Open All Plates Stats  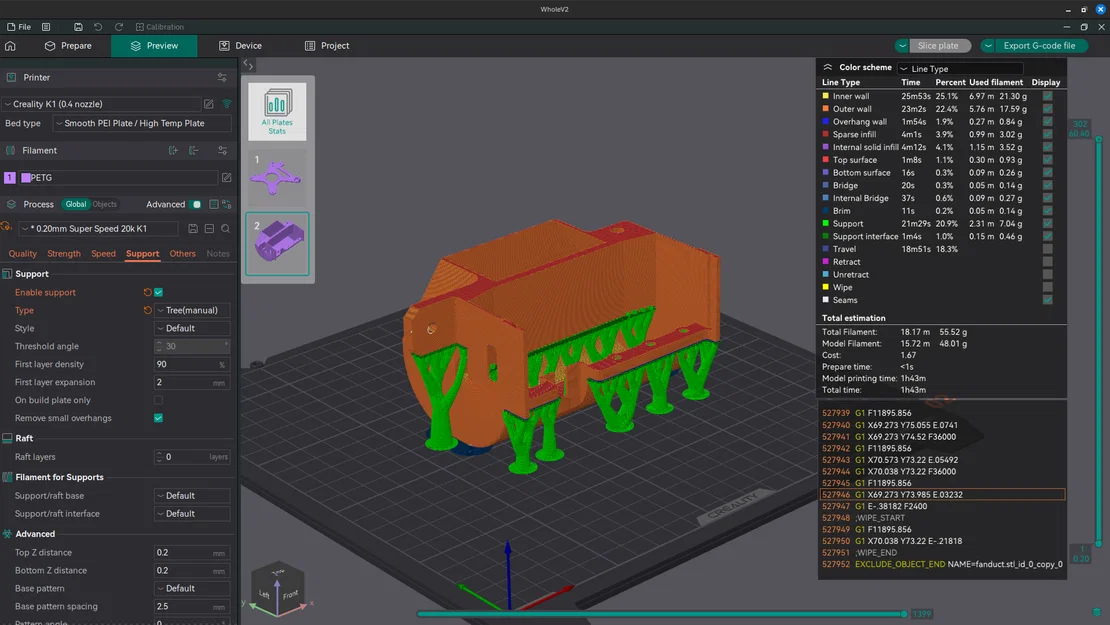[278, 111]
